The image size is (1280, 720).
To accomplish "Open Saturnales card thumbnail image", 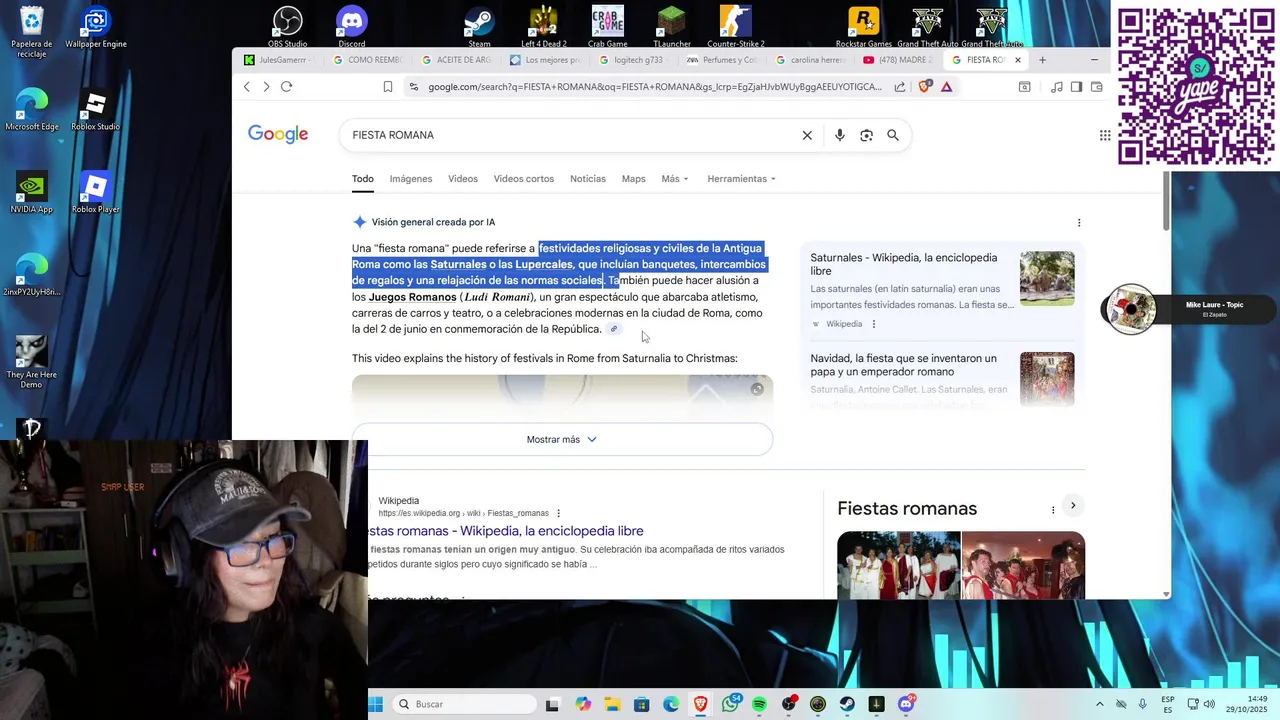I will [x=1047, y=279].
